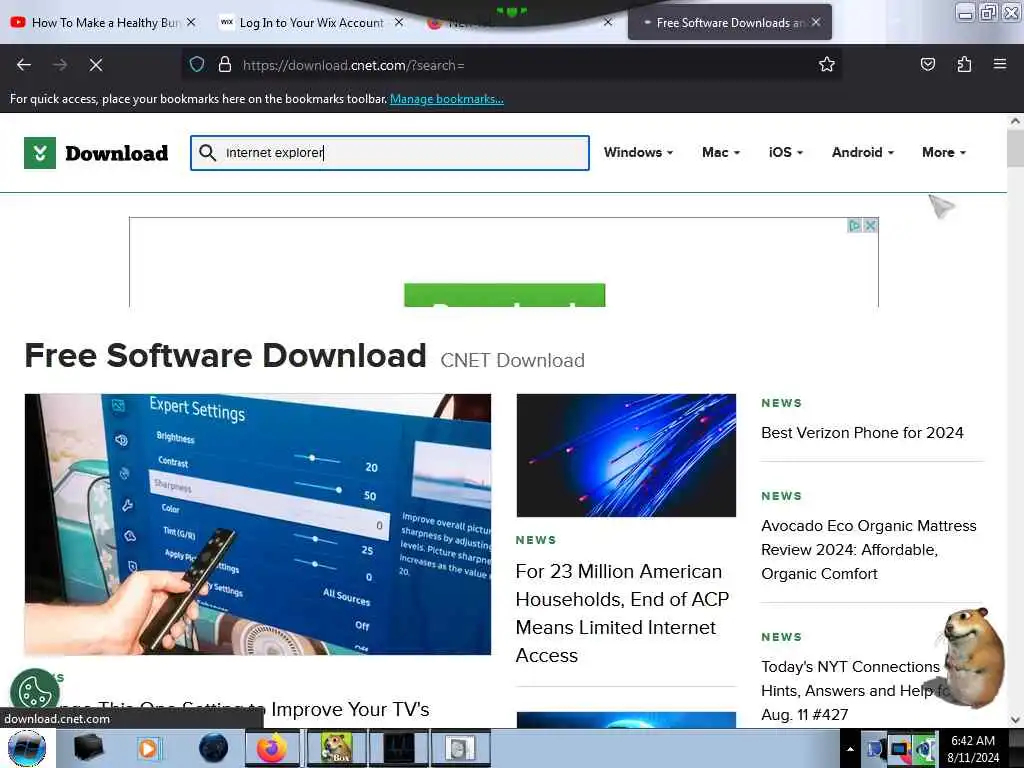The width and height of the screenshot is (1024, 768).
Task: Close the How To Make a Healthy tab
Action: (191, 22)
